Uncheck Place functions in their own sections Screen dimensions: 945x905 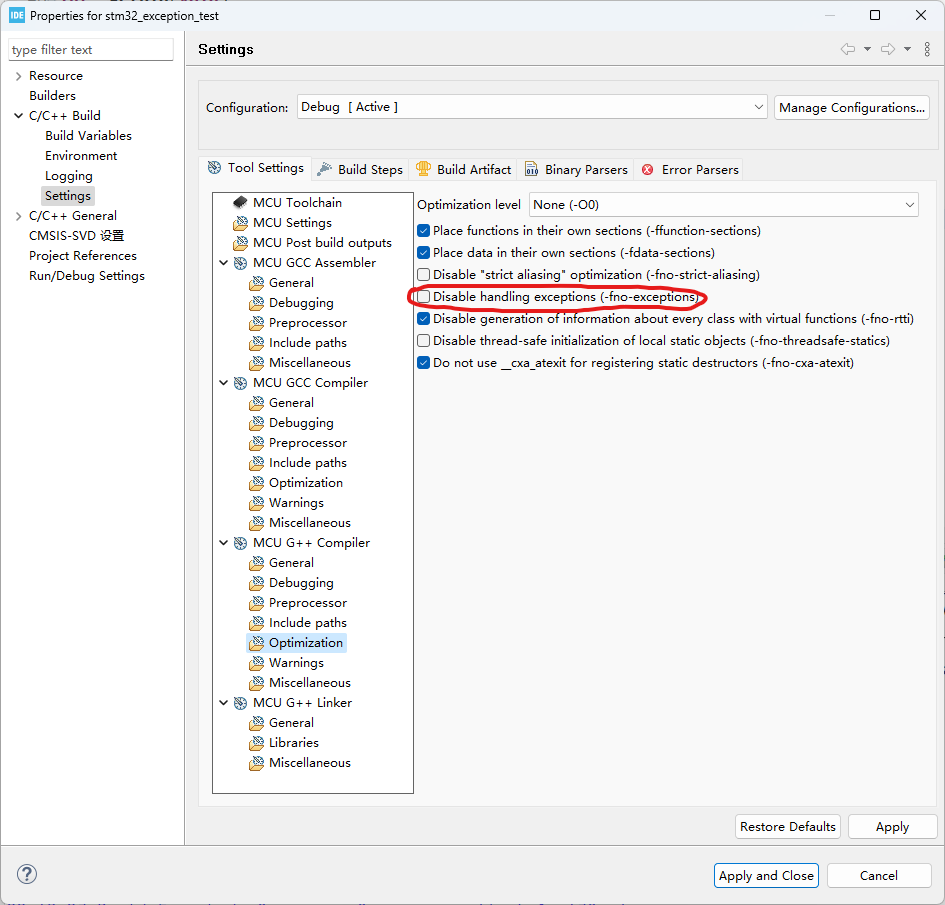[x=424, y=231]
